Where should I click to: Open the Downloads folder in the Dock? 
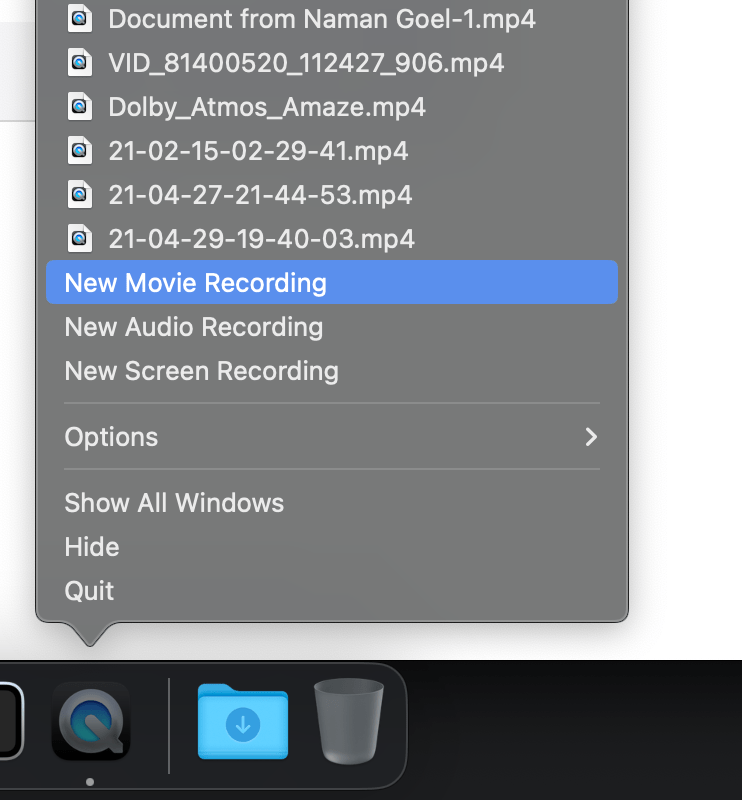point(242,722)
